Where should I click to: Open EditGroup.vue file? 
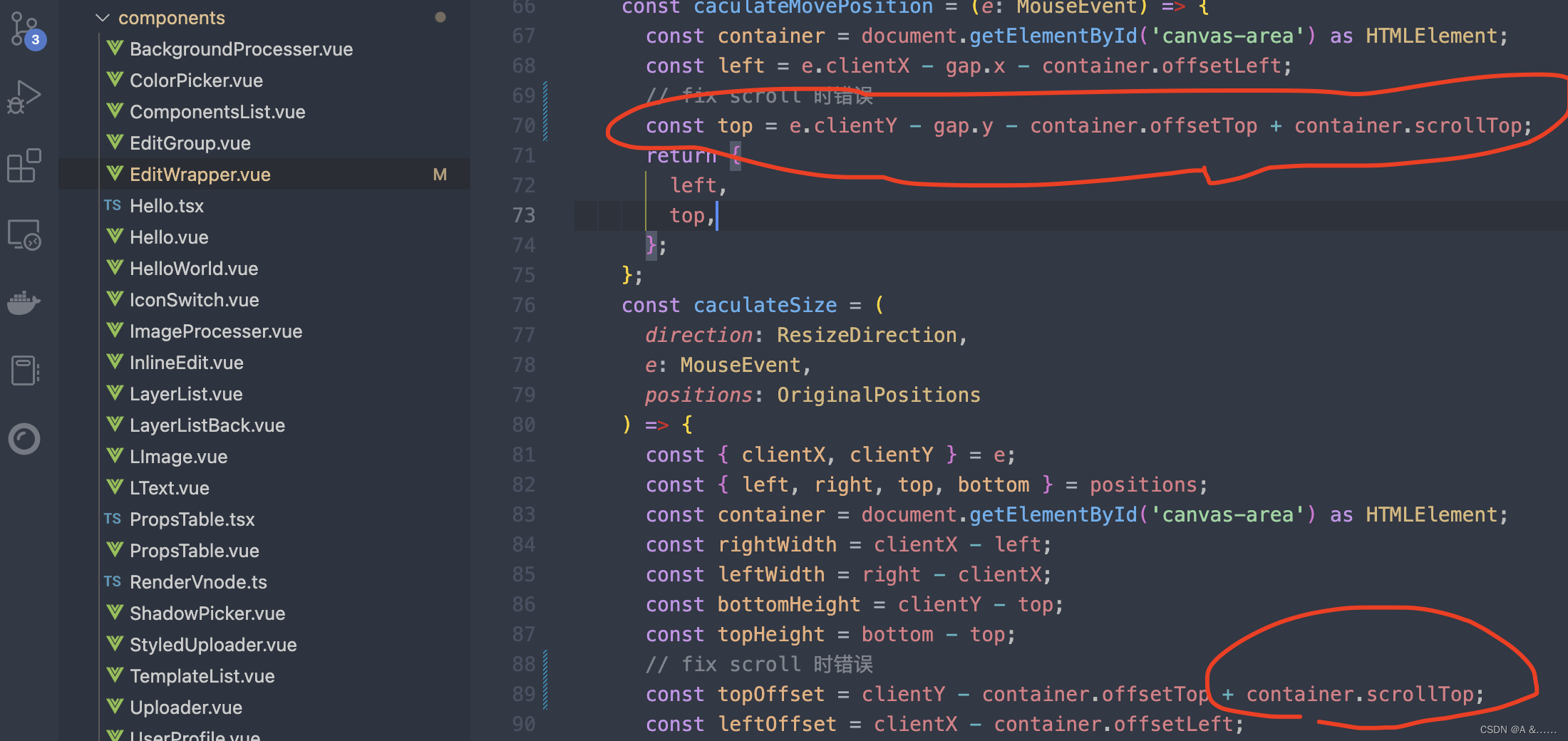190,143
